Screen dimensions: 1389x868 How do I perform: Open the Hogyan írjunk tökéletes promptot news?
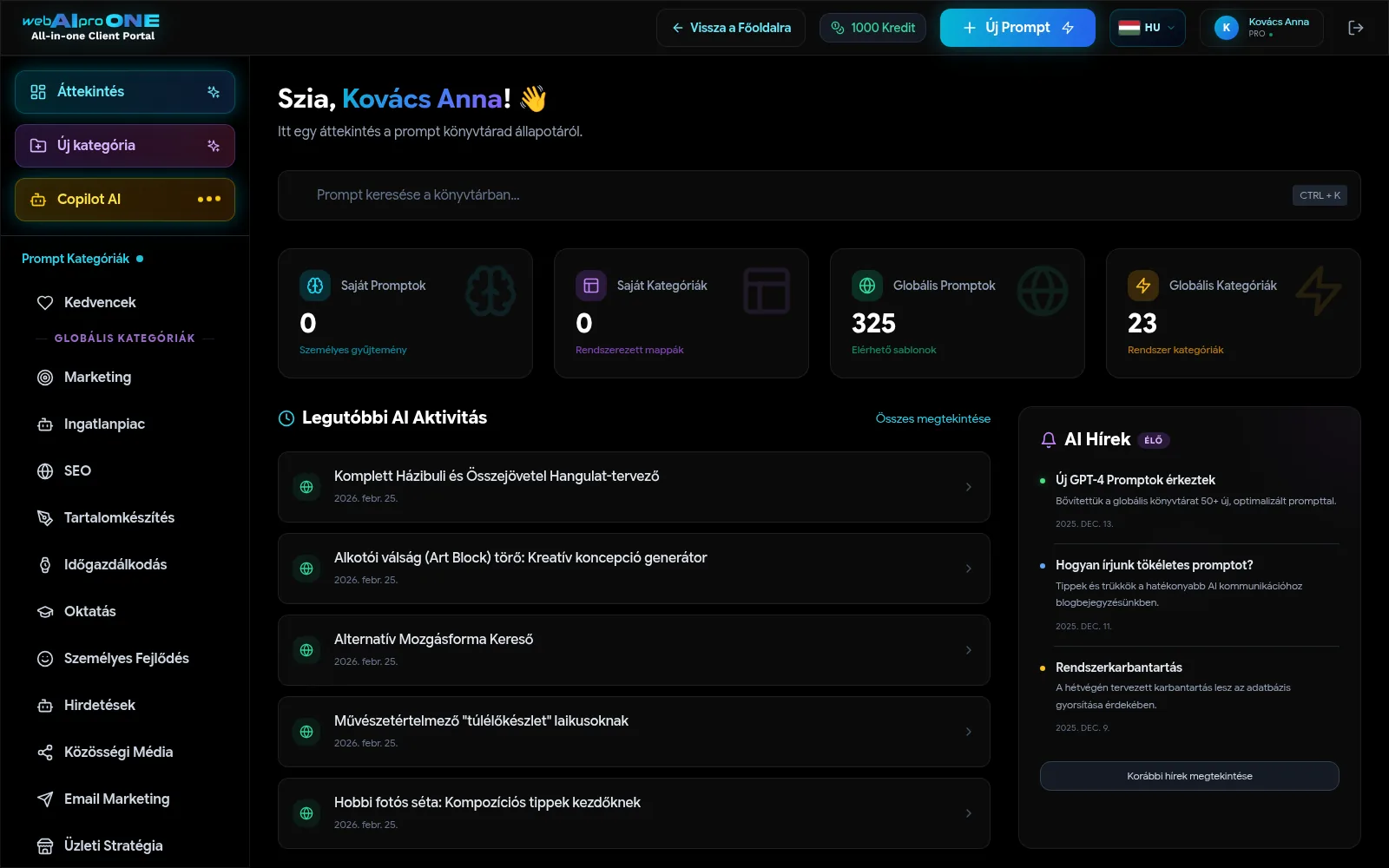point(1189,595)
